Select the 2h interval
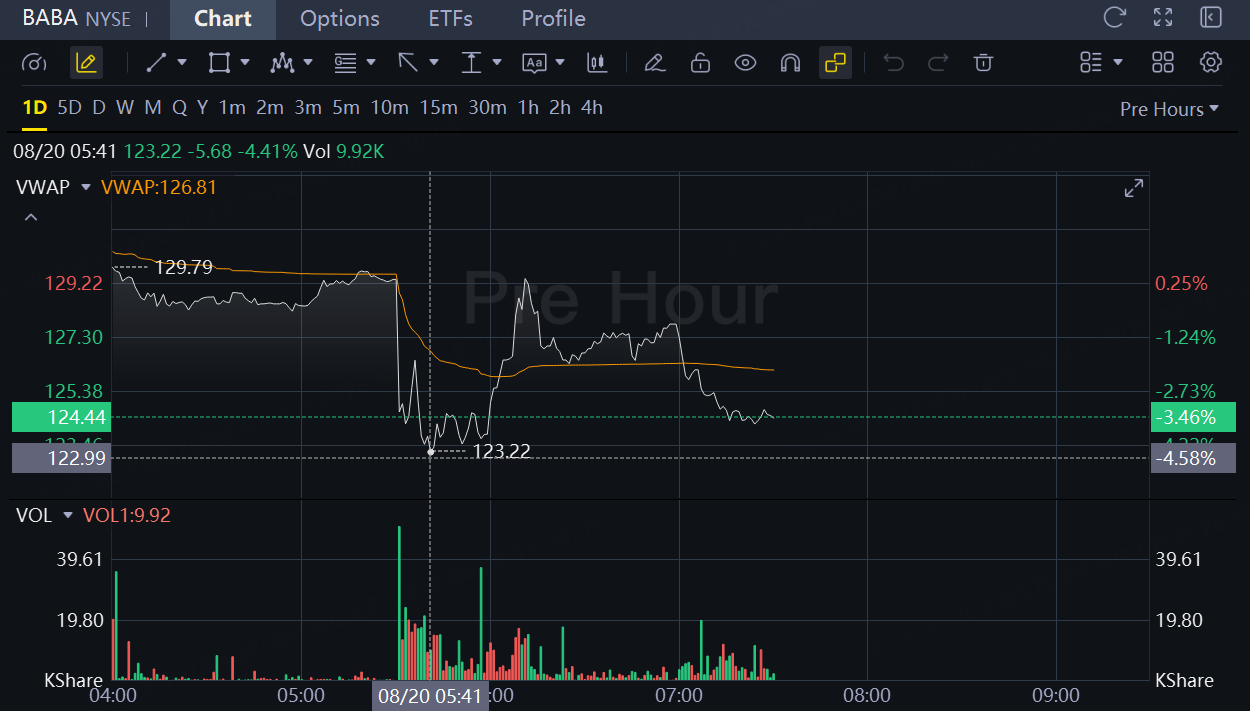1250x711 pixels. click(560, 108)
